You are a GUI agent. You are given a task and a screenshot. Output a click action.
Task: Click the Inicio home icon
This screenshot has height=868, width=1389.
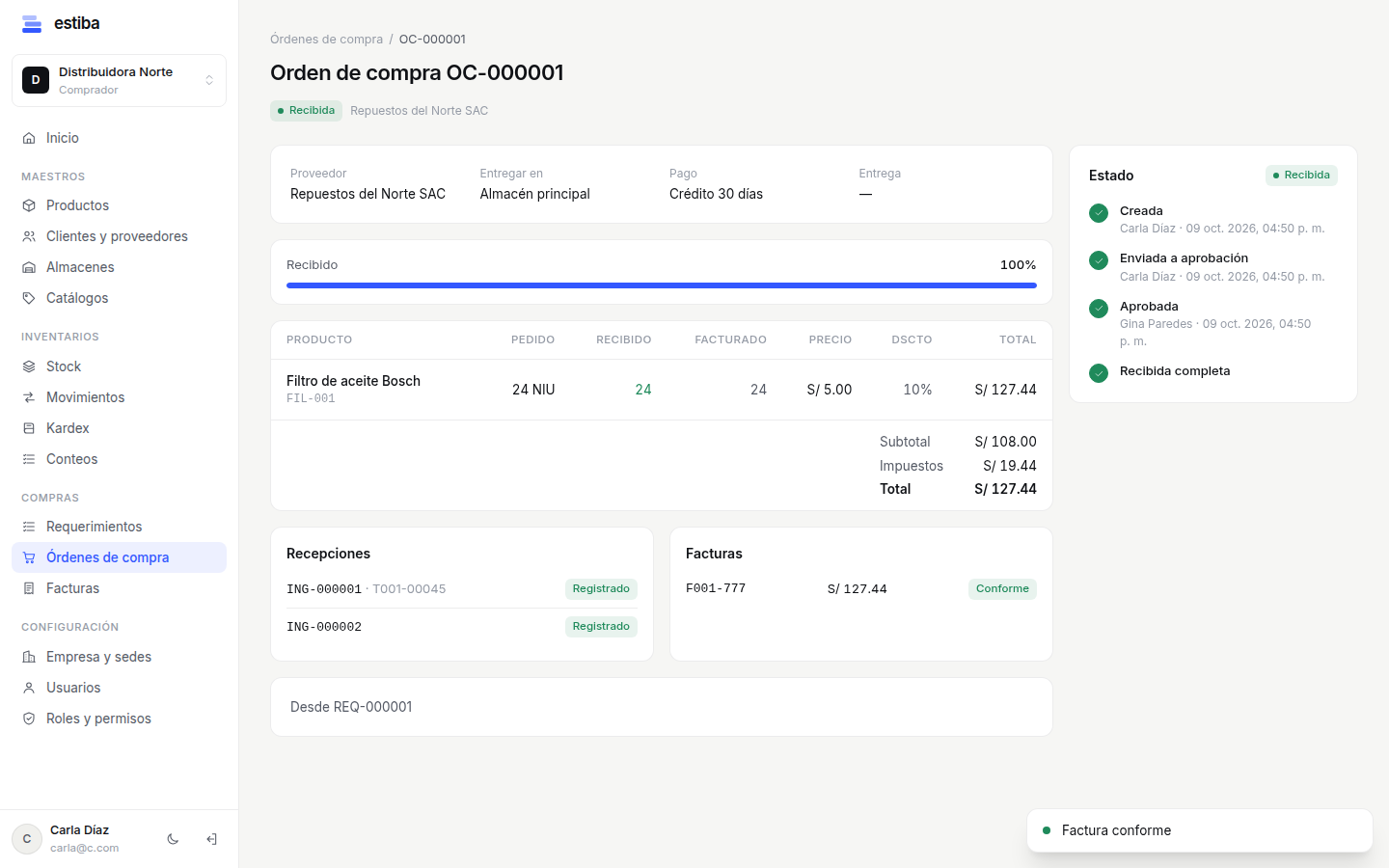click(x=29, y=138)
